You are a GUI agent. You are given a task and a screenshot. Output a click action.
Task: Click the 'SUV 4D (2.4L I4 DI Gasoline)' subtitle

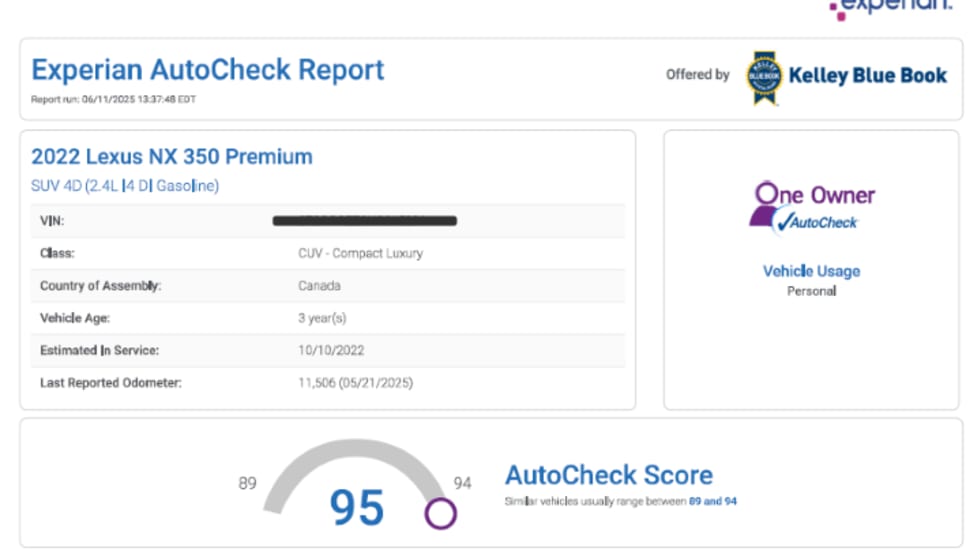tap(125, 186)
